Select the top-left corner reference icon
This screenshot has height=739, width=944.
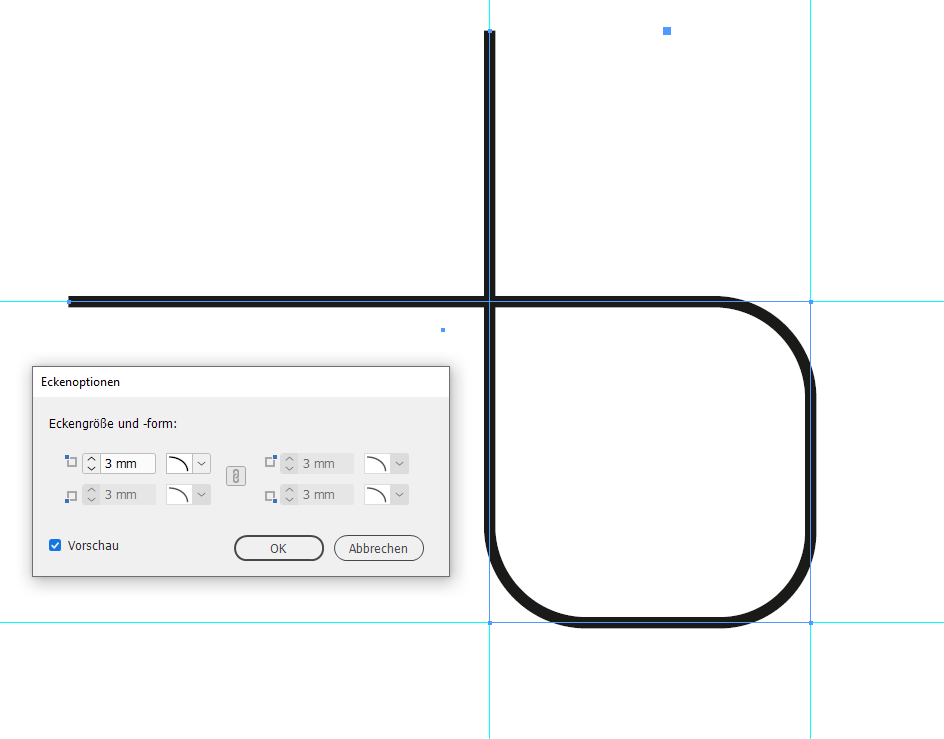click(x=70, y=461)
